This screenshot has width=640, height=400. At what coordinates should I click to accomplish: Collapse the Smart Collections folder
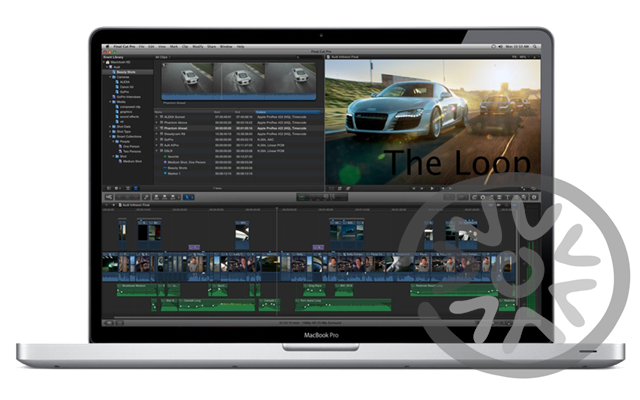click(110, 136)
